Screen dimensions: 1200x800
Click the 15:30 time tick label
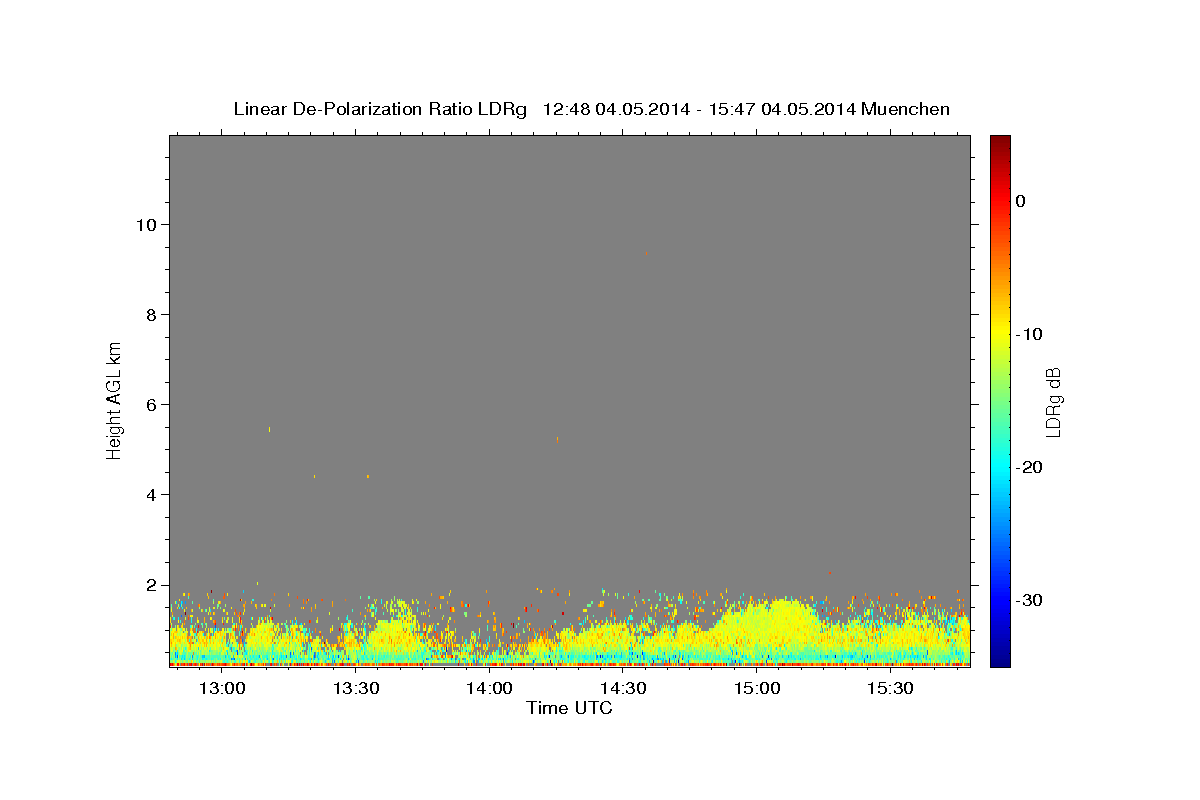pos(890,689)
